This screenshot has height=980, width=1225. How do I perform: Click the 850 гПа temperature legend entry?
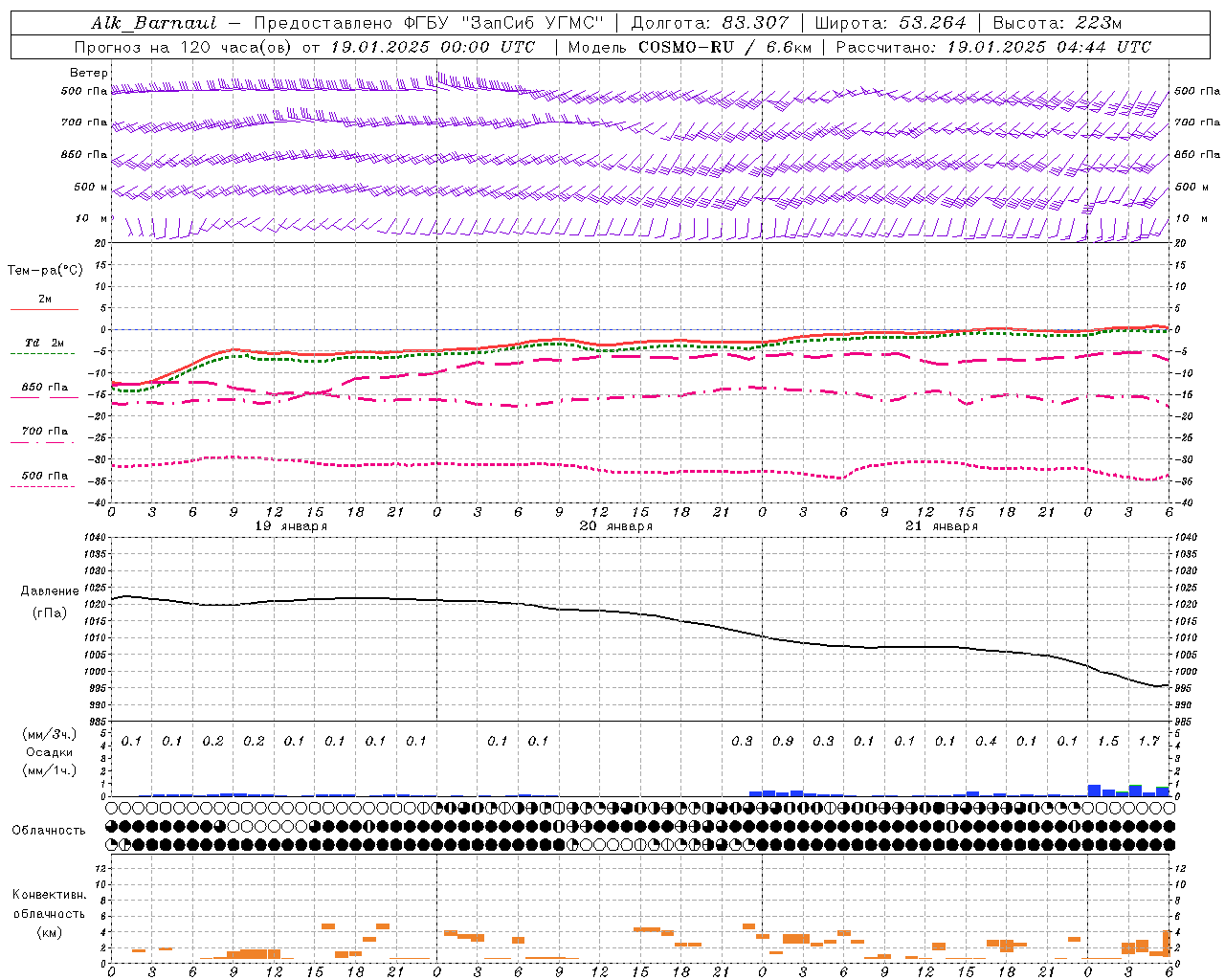[45, 388]
